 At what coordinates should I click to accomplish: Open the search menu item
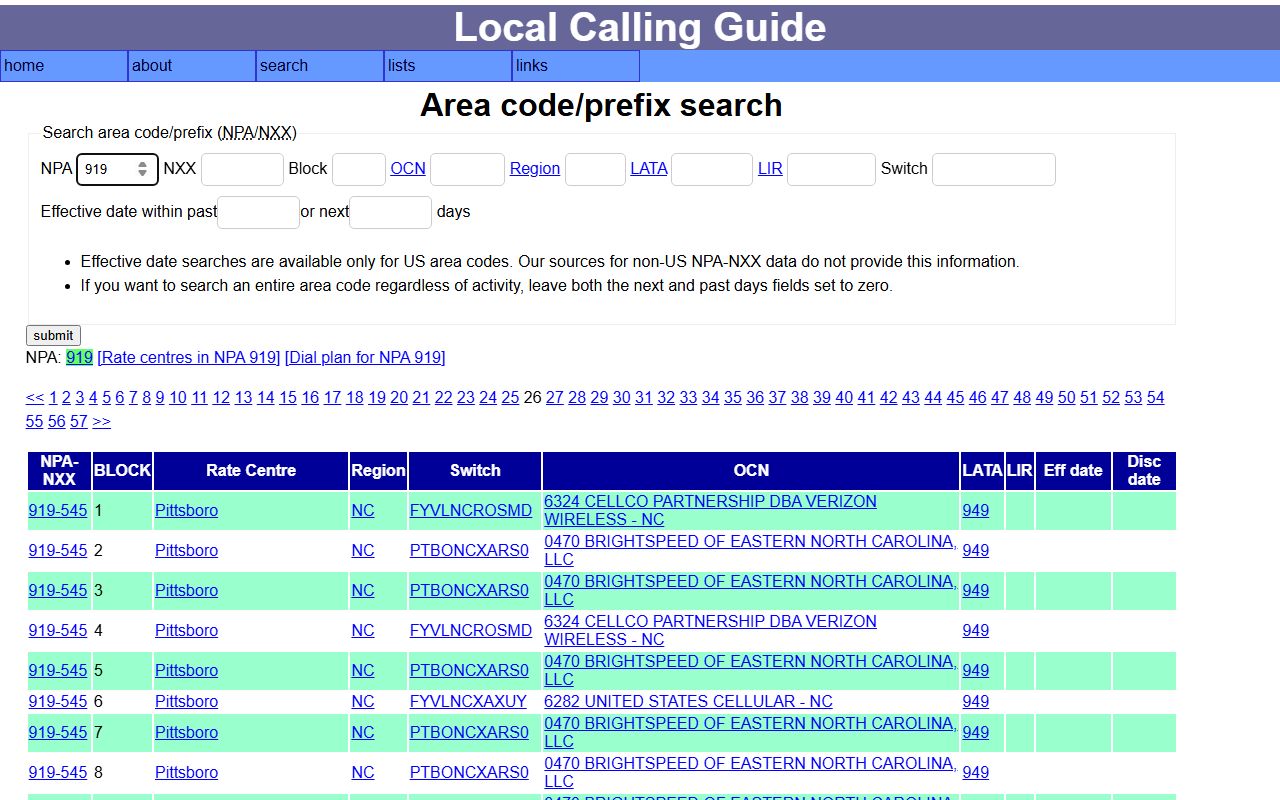coord(320,66)
